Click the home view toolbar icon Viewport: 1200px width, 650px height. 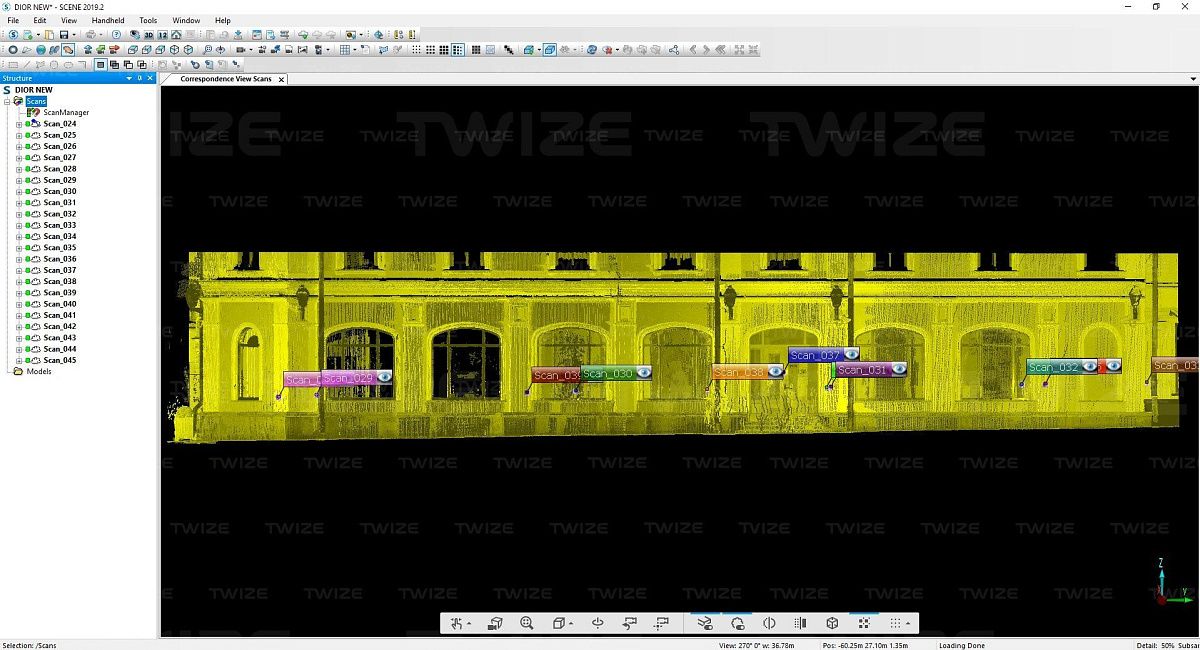tap(176, 35)
